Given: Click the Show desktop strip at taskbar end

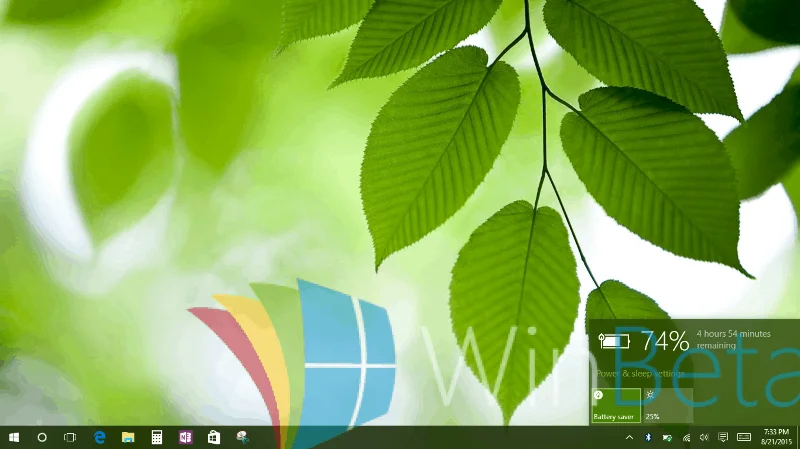Looking at the screenshot, I should 797,437.
